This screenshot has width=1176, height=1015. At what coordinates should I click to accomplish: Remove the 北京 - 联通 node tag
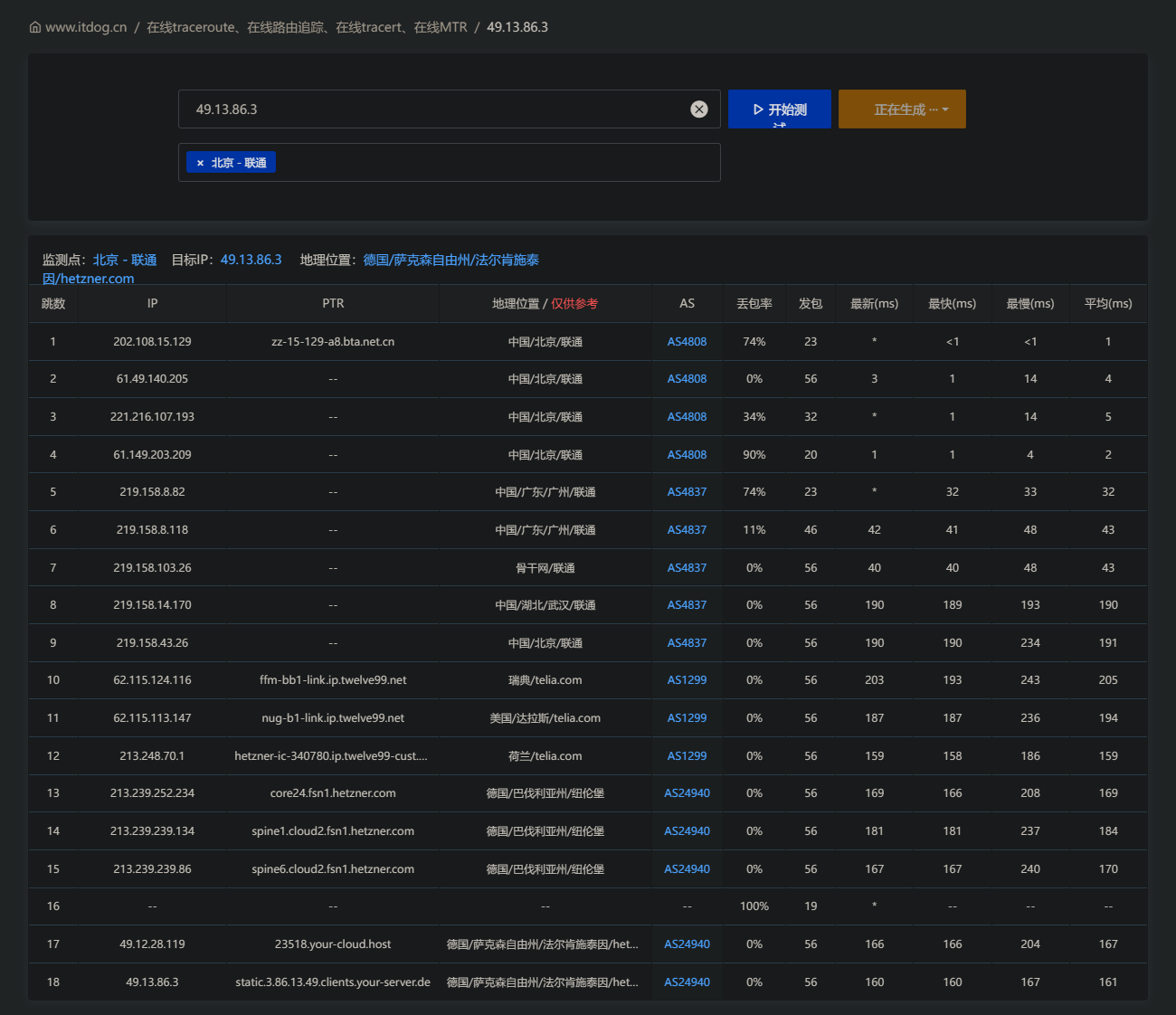click(x=200, y=163)
